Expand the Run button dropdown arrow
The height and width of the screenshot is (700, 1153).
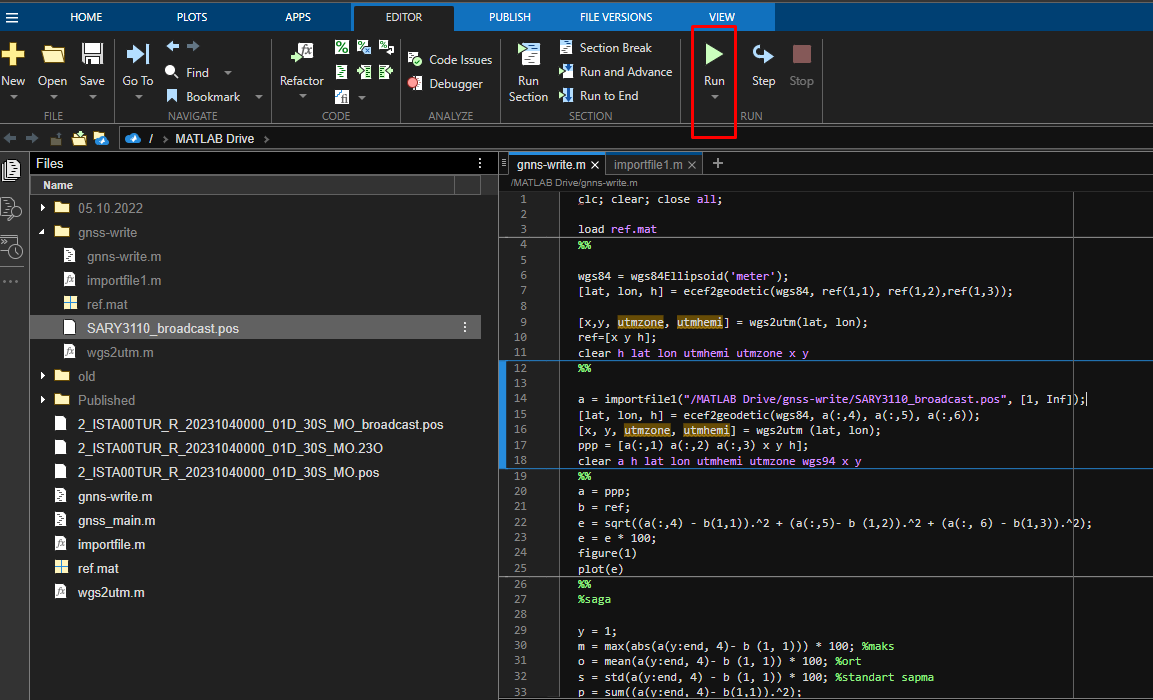point(714,98)
